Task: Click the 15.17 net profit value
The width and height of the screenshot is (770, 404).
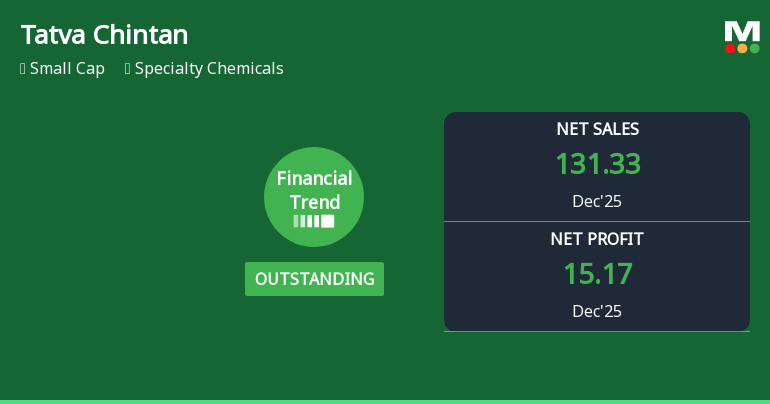Action: (597, 274)
